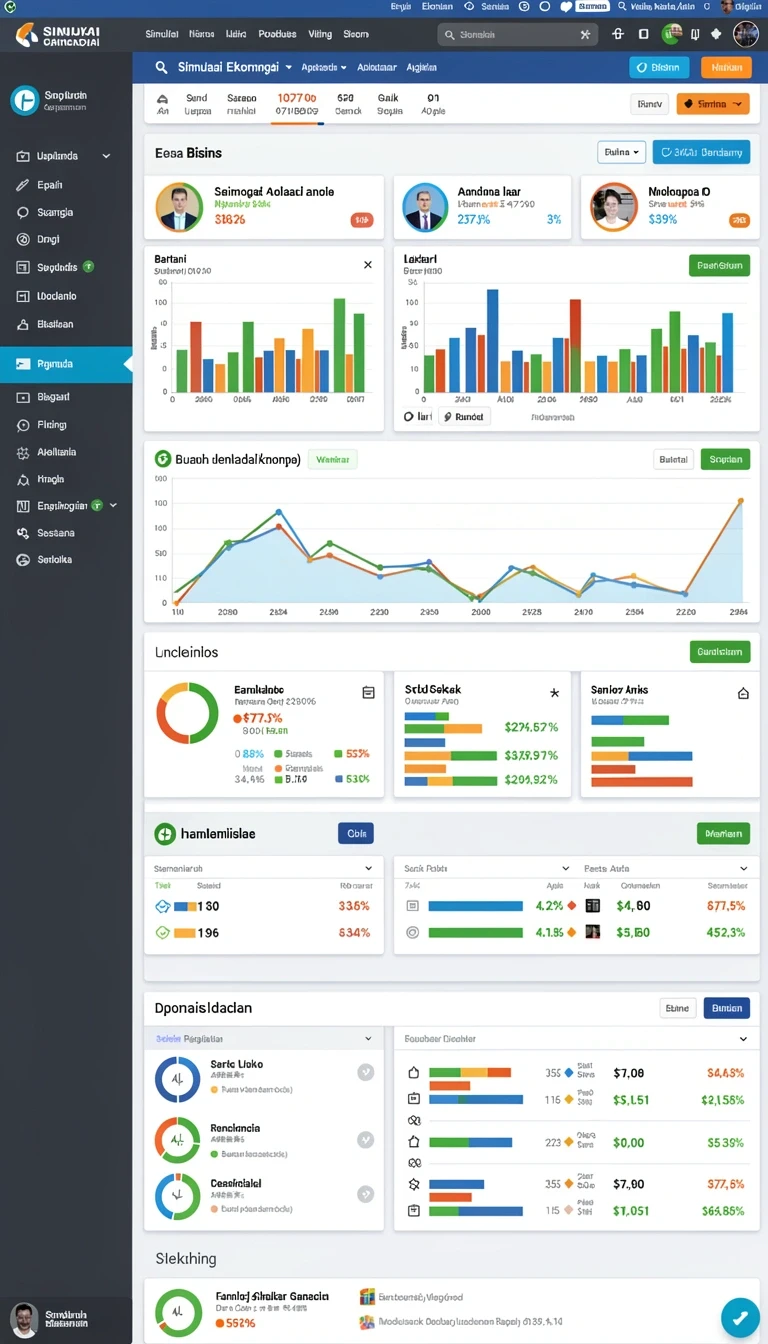Expand the Uapilanda sidebar chevron
Image resolution: width=768 pixels, height=1344 pixels.
click(x=106, y=156)
